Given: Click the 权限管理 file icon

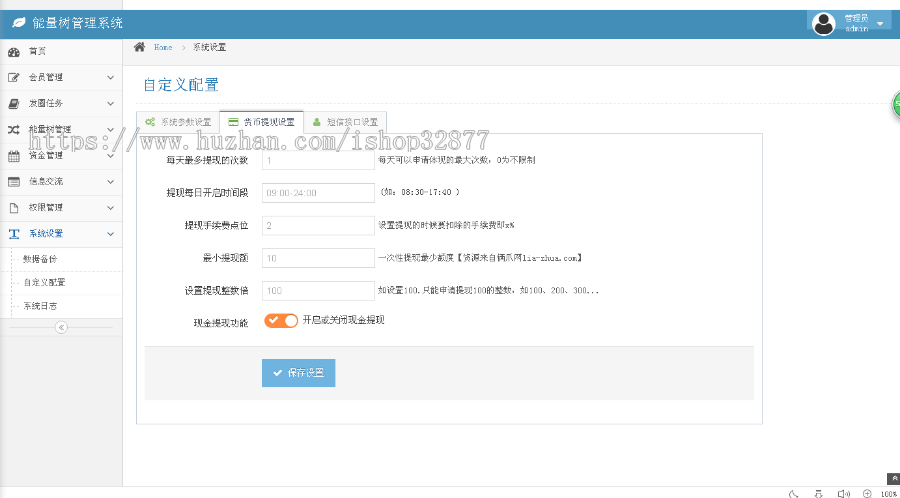Looking at the screenshot, I should (14, 208).
